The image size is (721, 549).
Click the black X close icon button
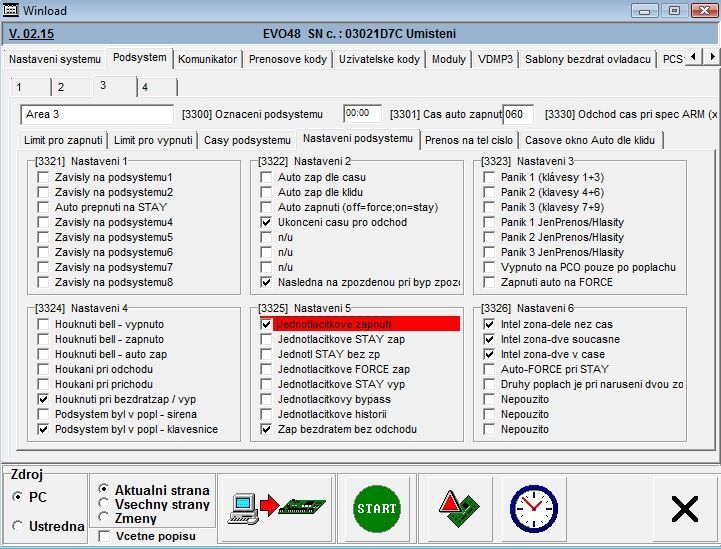[x=684, y=508]
